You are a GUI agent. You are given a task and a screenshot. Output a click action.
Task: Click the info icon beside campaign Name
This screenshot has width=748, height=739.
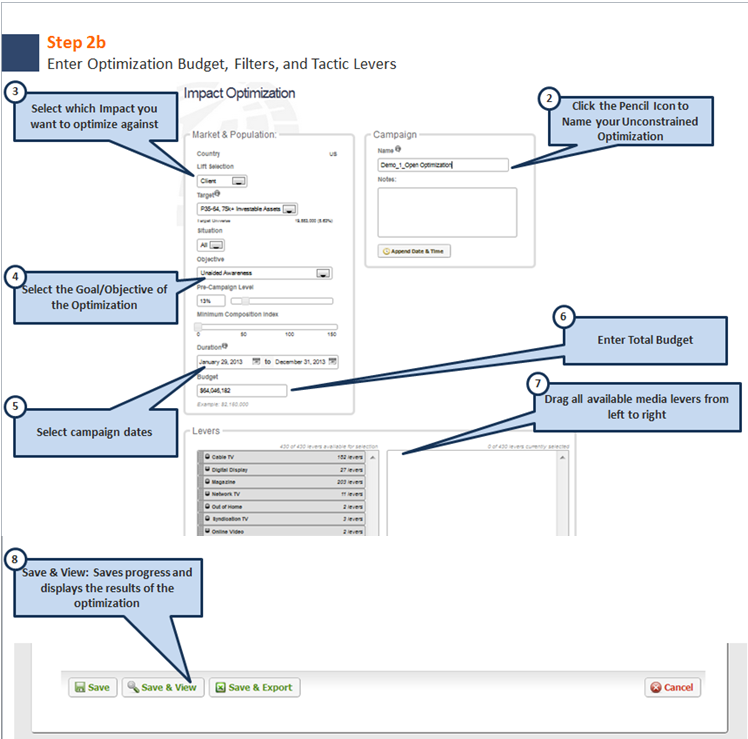tap(399, 149)
